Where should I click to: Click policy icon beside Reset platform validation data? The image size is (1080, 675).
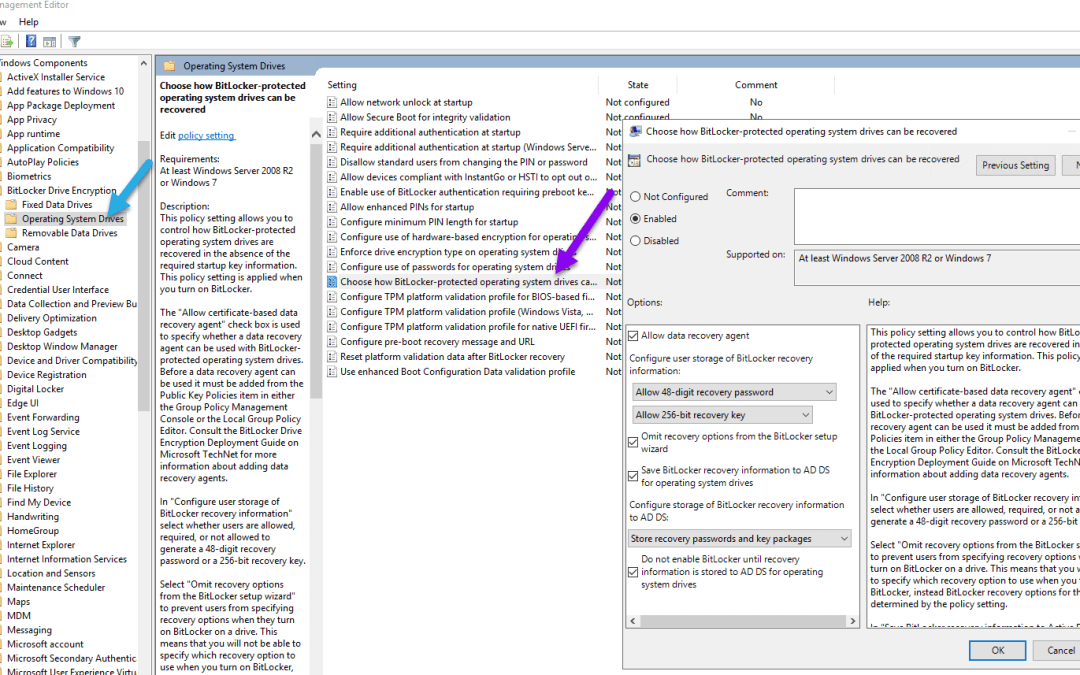coord(332,357)
